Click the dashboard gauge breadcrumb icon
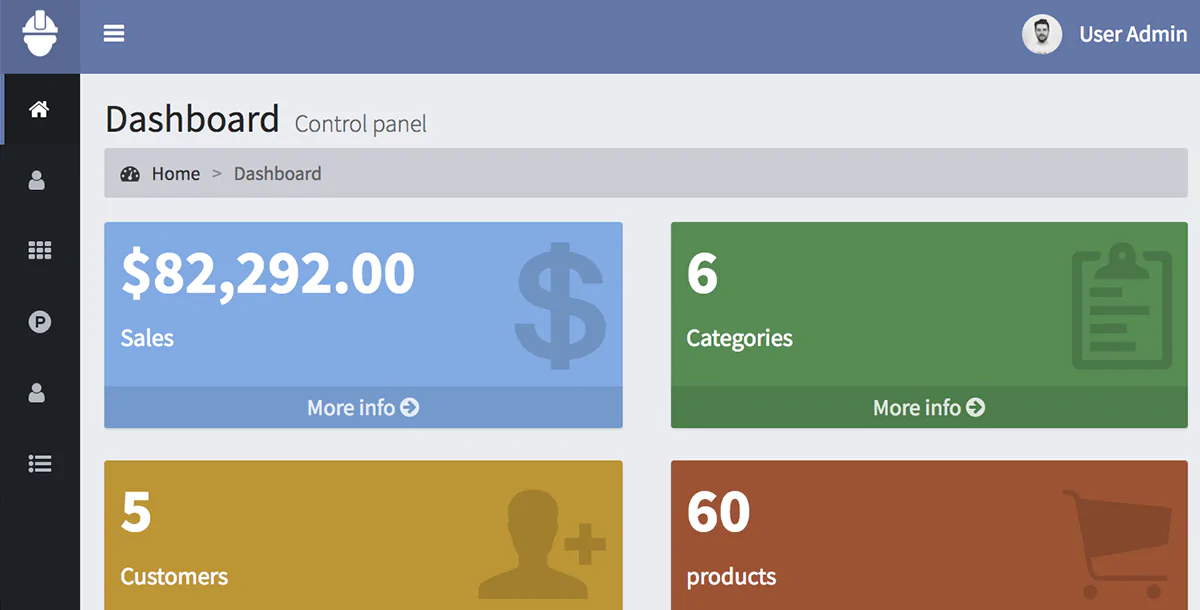 pos(130,174)
